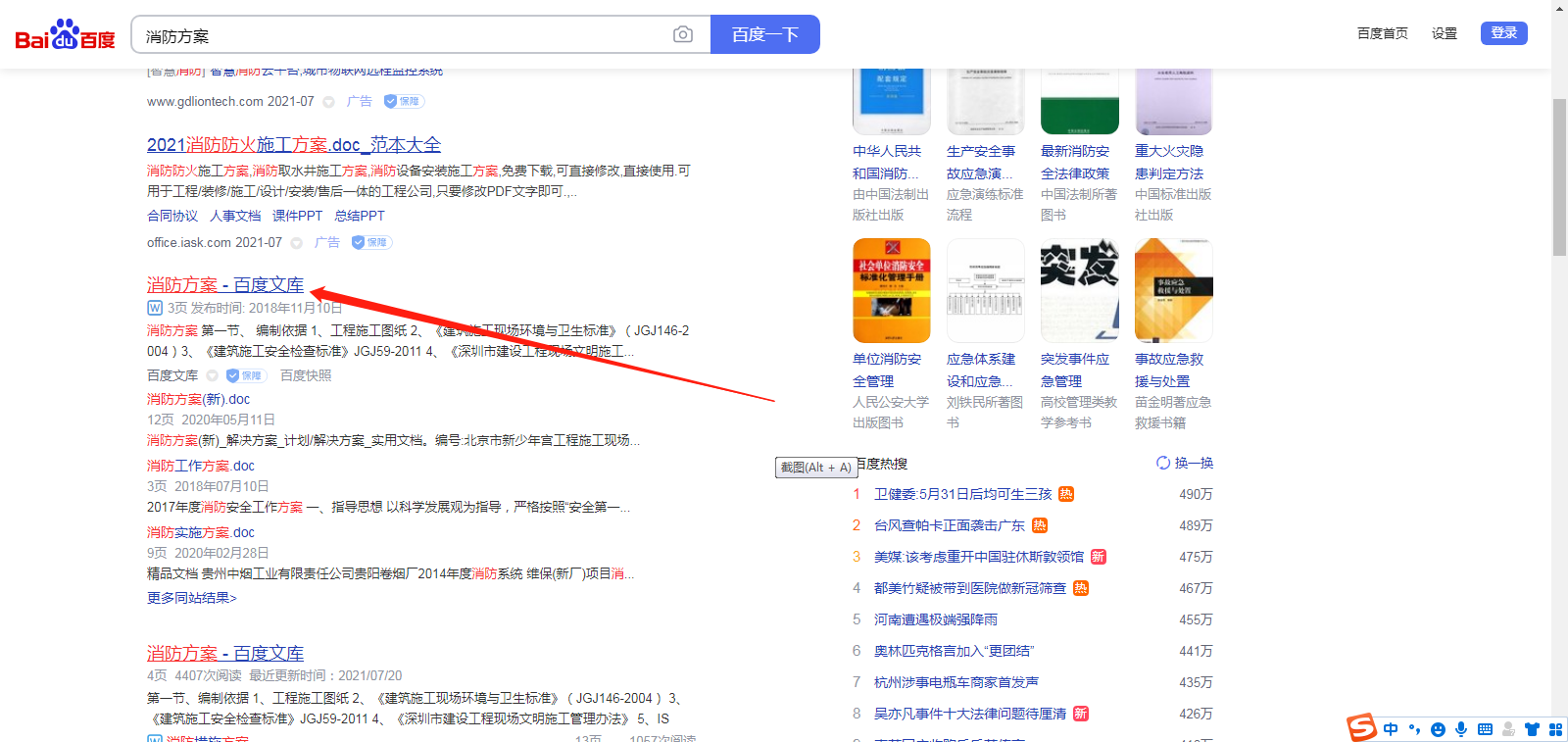
Task: Expand options arrow after www.gdliontech.com date
Action: pyautogui.click(x=328, y=102)
